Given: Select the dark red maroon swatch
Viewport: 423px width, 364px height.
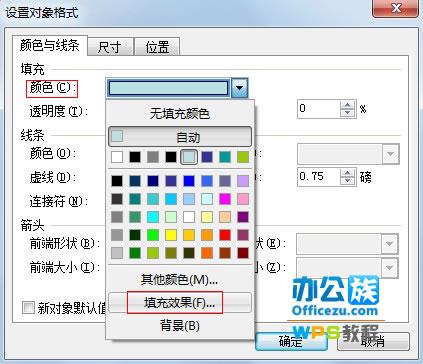Looking at the screenshot, I should [243, 253].
